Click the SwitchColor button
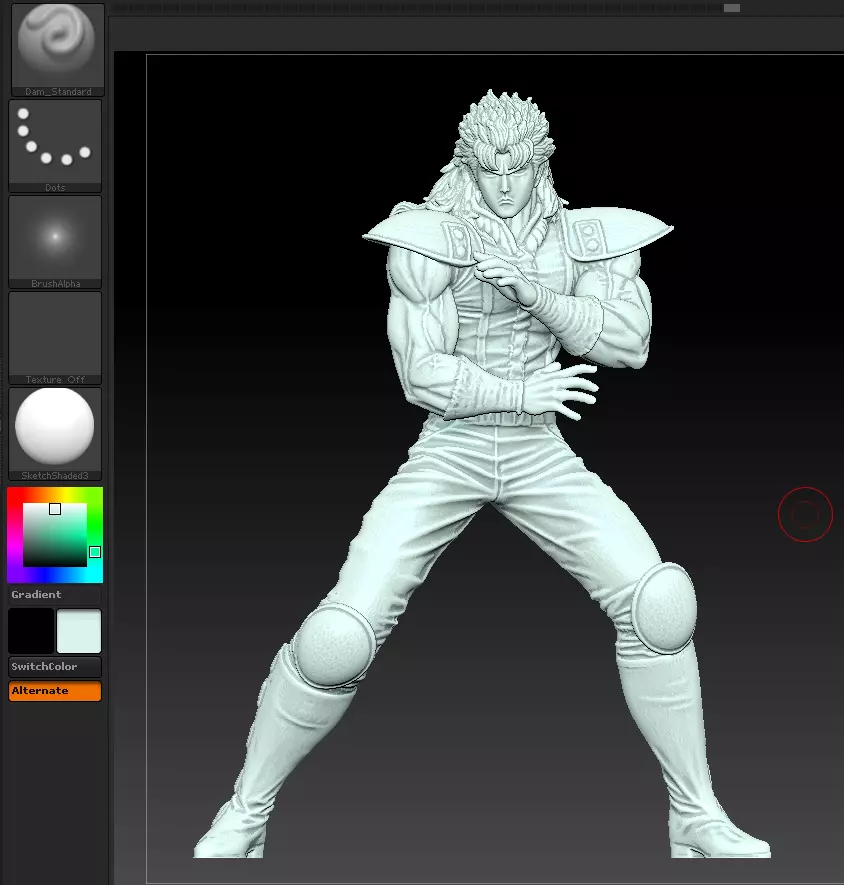 pyautogui.click(x=55, y=667)
